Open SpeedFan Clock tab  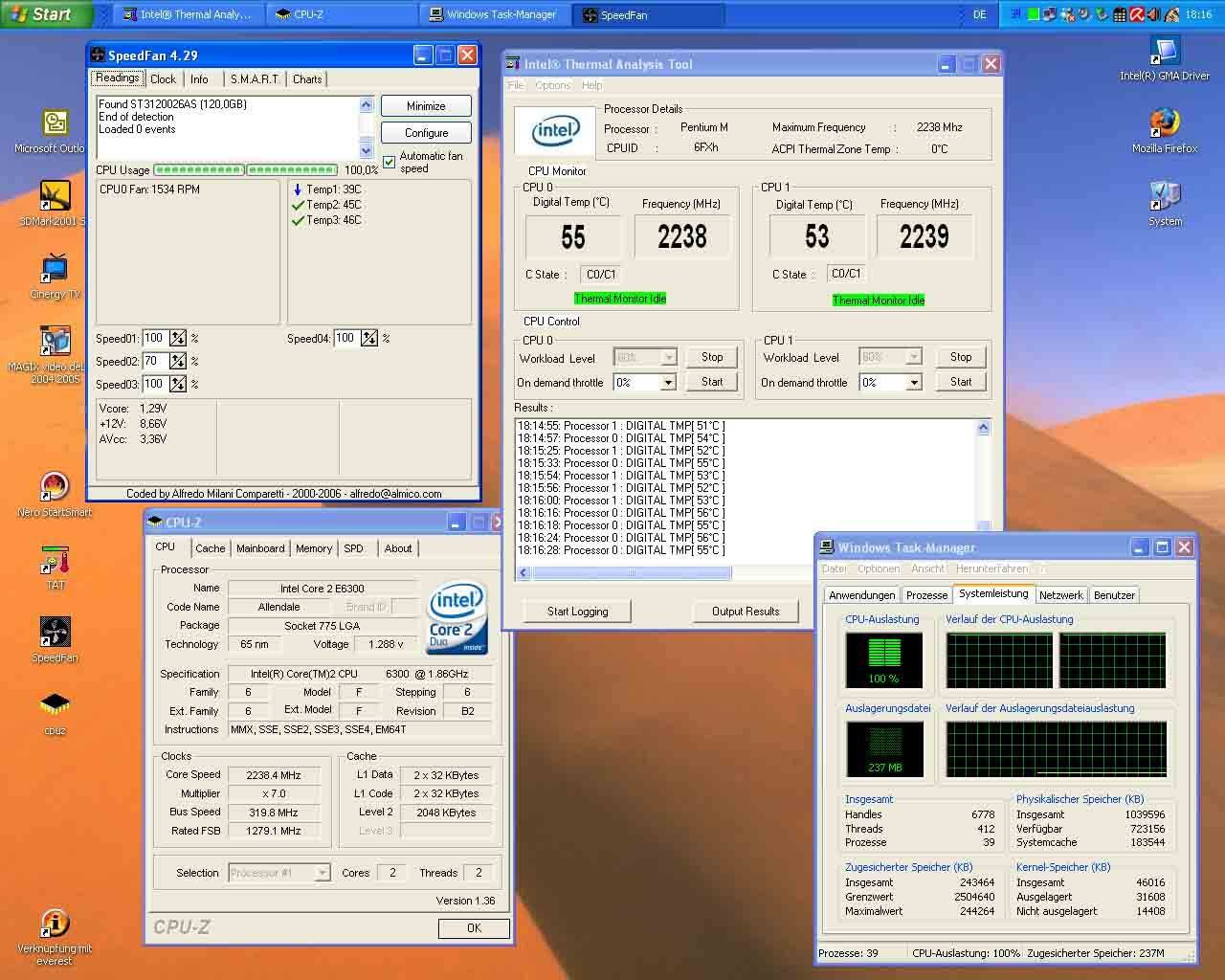coord(163,79)
